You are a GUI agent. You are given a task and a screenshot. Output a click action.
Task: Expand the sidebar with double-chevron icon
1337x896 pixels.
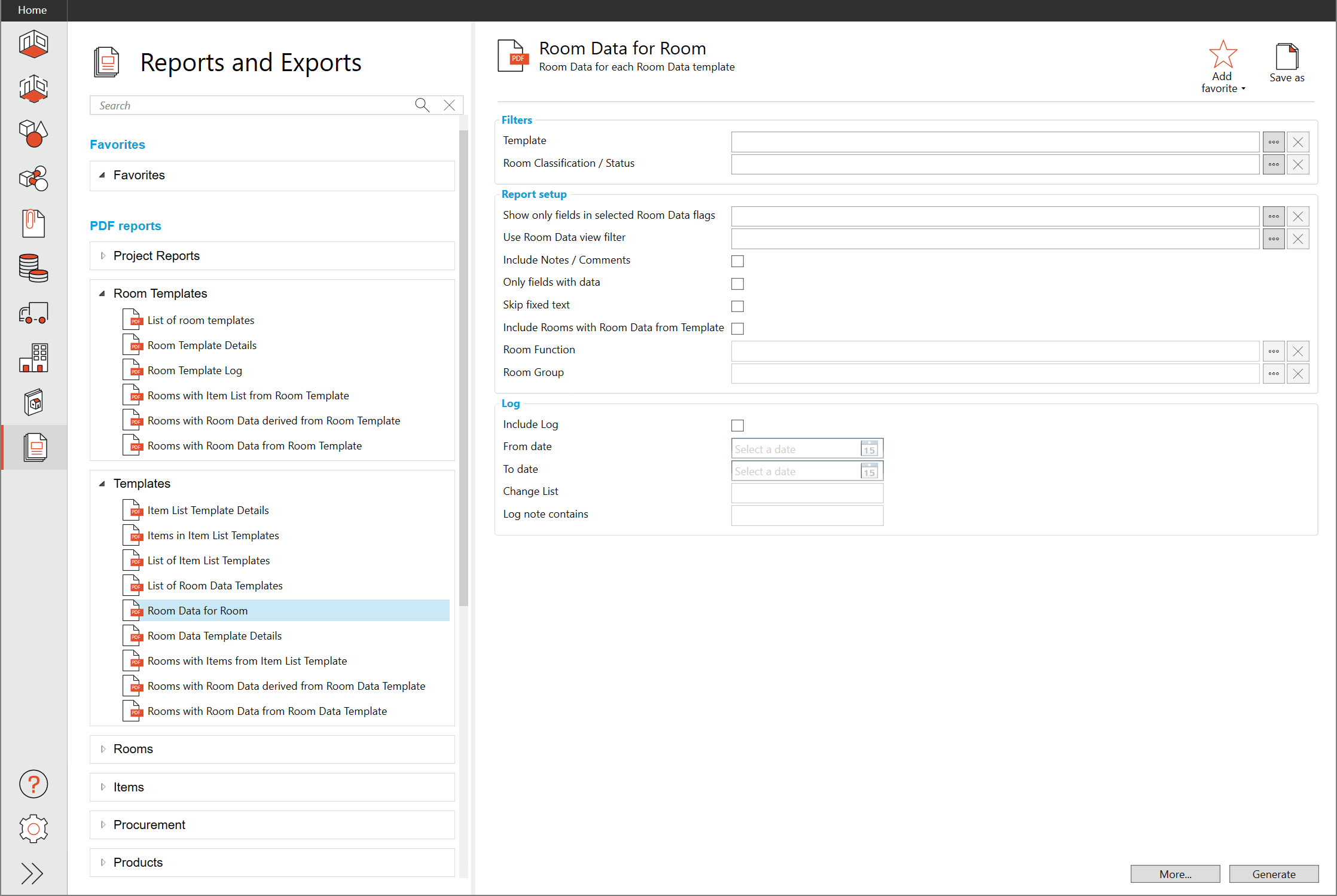coord(33,873)
